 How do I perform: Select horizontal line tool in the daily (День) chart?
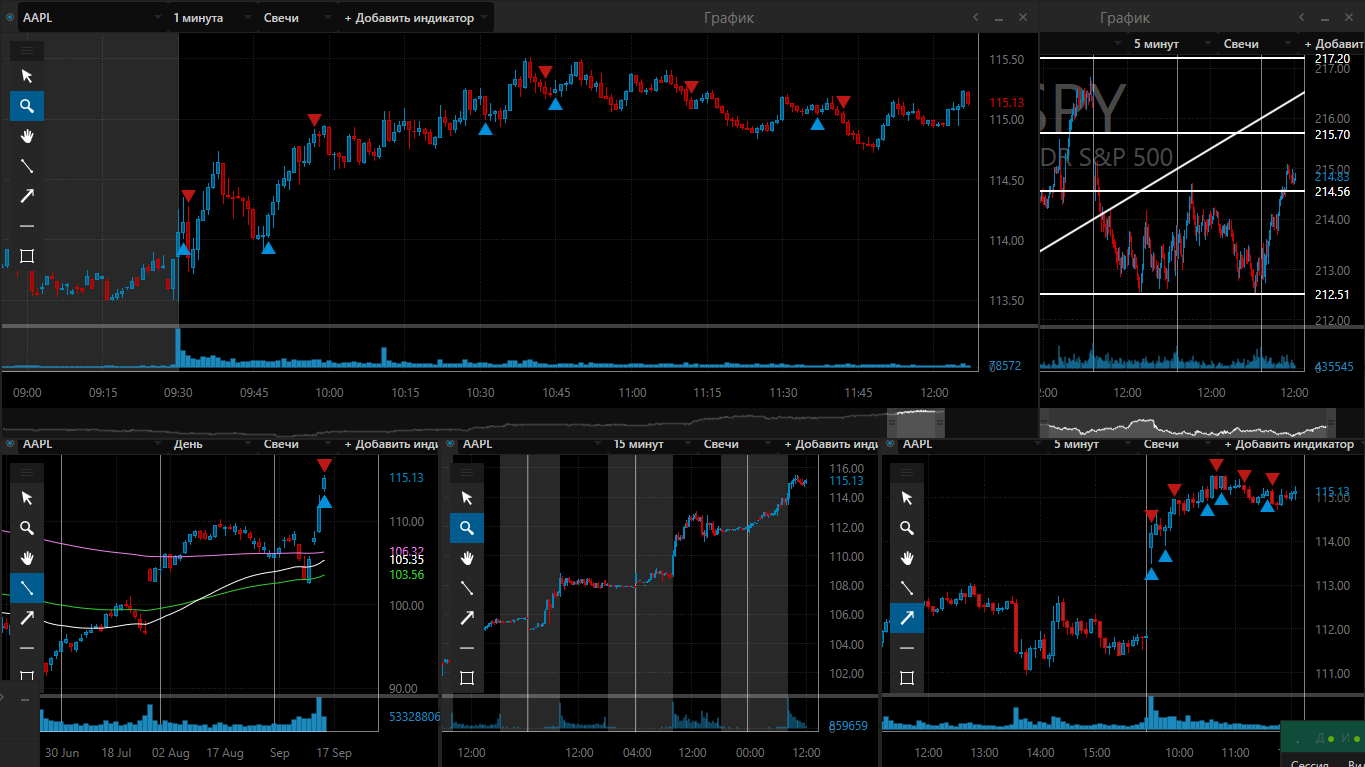tap(27, 648)
